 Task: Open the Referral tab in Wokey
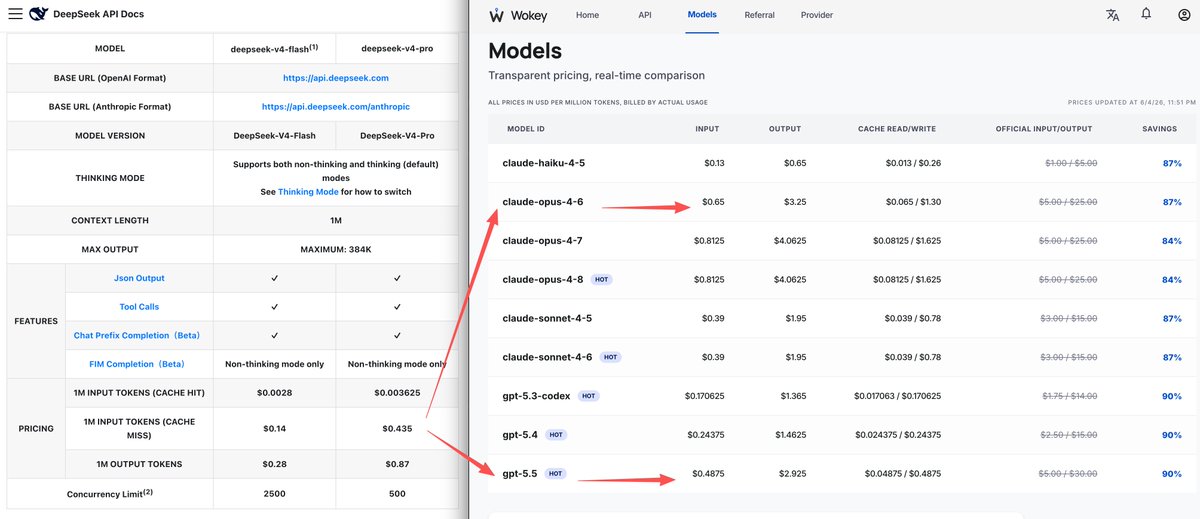(760, 15)
